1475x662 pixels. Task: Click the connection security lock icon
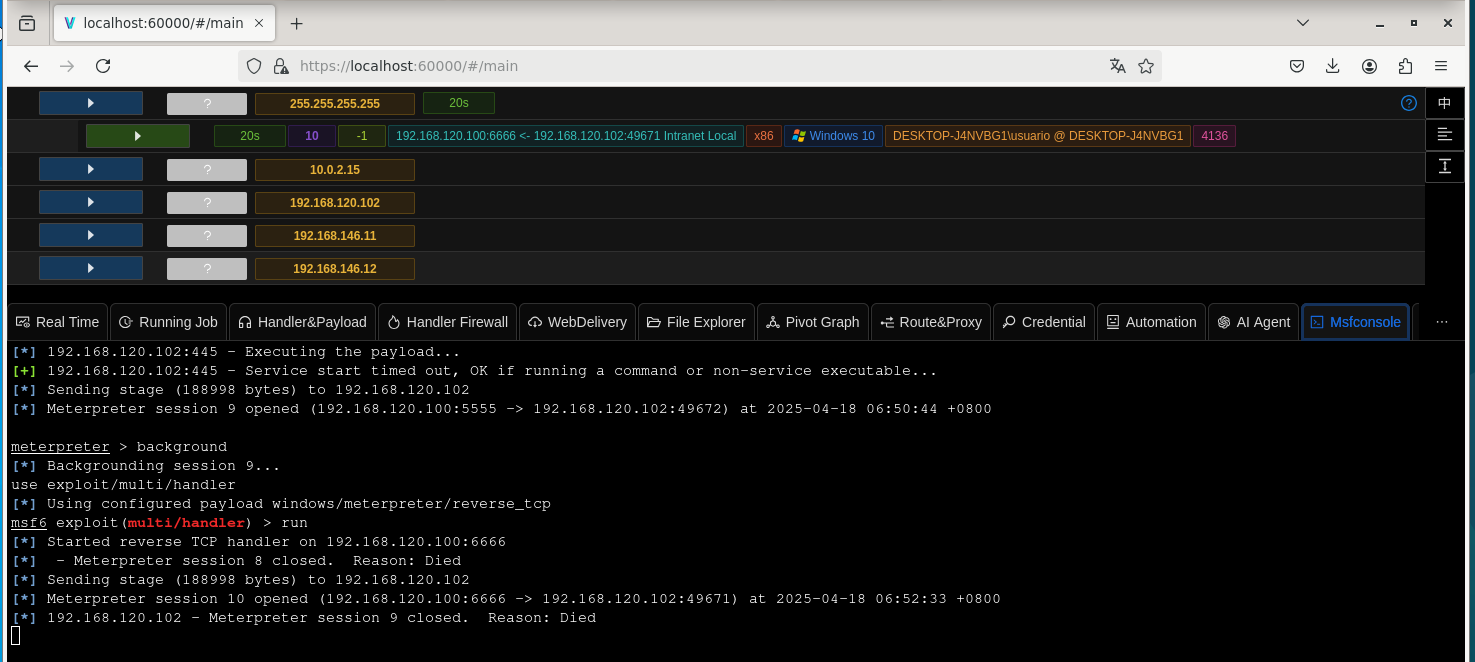280,66
